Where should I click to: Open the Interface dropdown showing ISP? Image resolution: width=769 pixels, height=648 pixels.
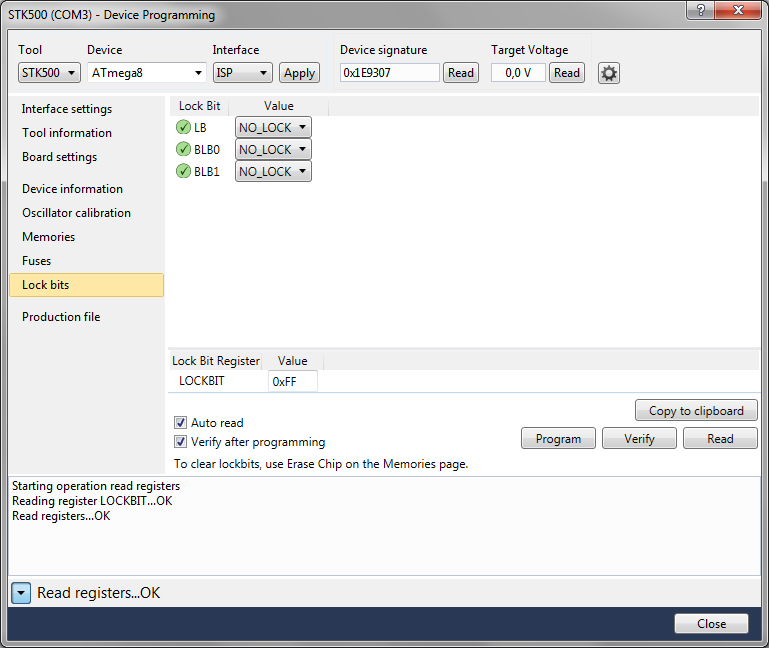pos(243,73)
